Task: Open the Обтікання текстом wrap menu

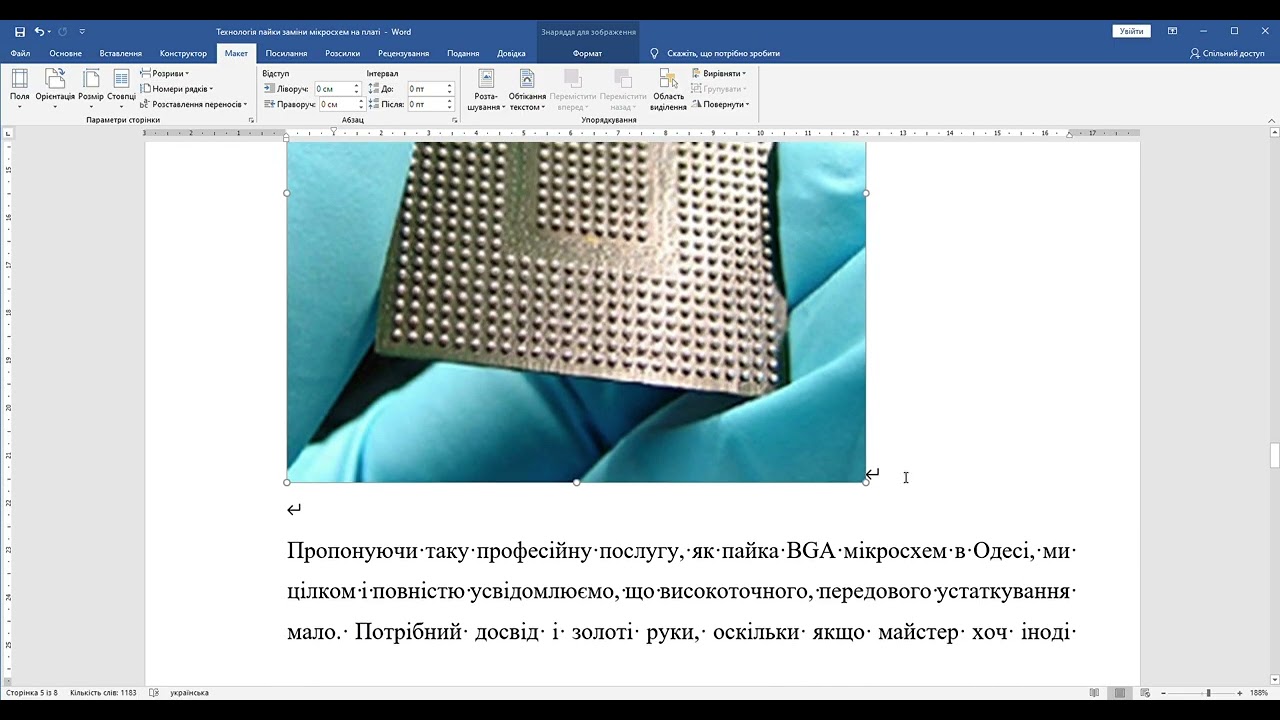Action: click(527, 89)
